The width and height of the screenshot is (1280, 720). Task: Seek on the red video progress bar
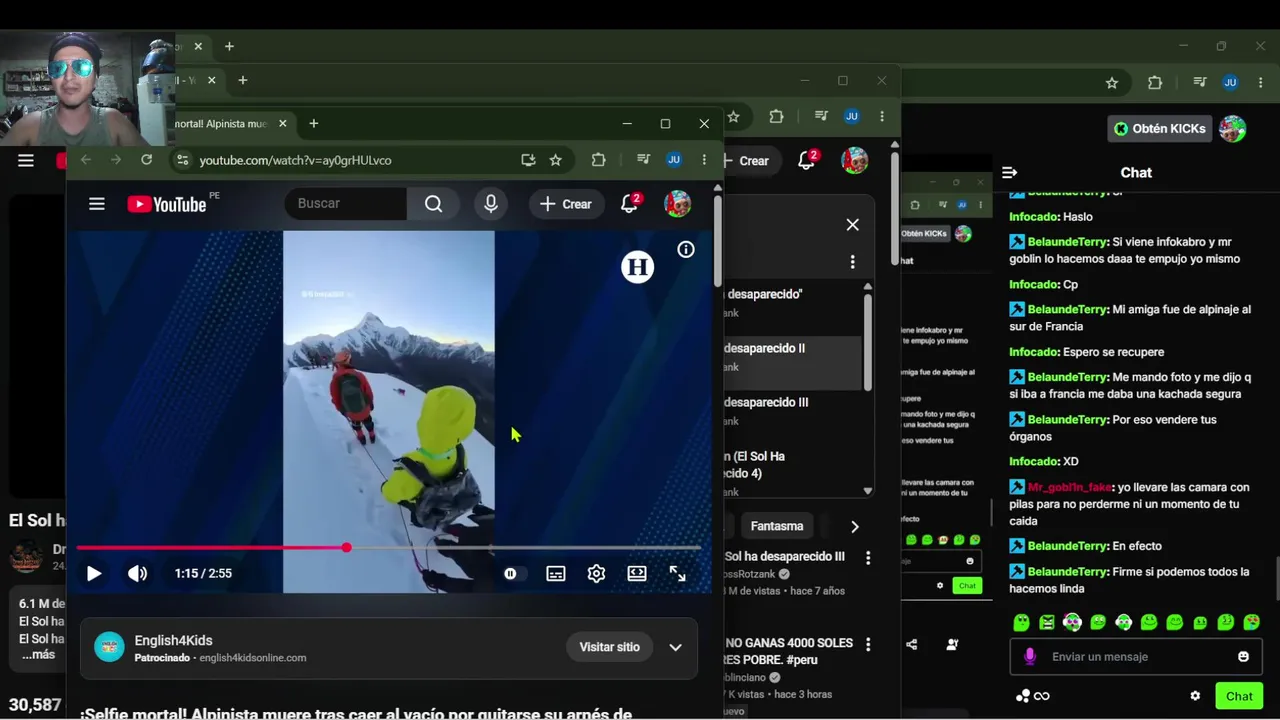388,548
